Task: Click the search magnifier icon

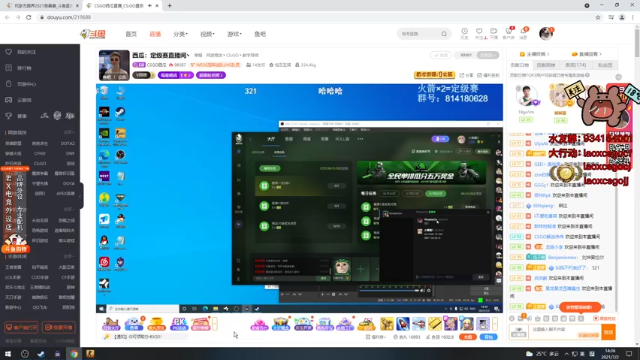Action: coord(444,34)
